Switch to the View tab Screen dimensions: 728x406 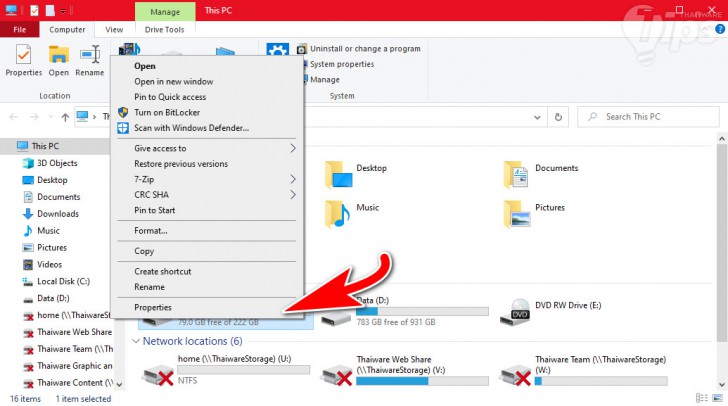coord(114,29)
